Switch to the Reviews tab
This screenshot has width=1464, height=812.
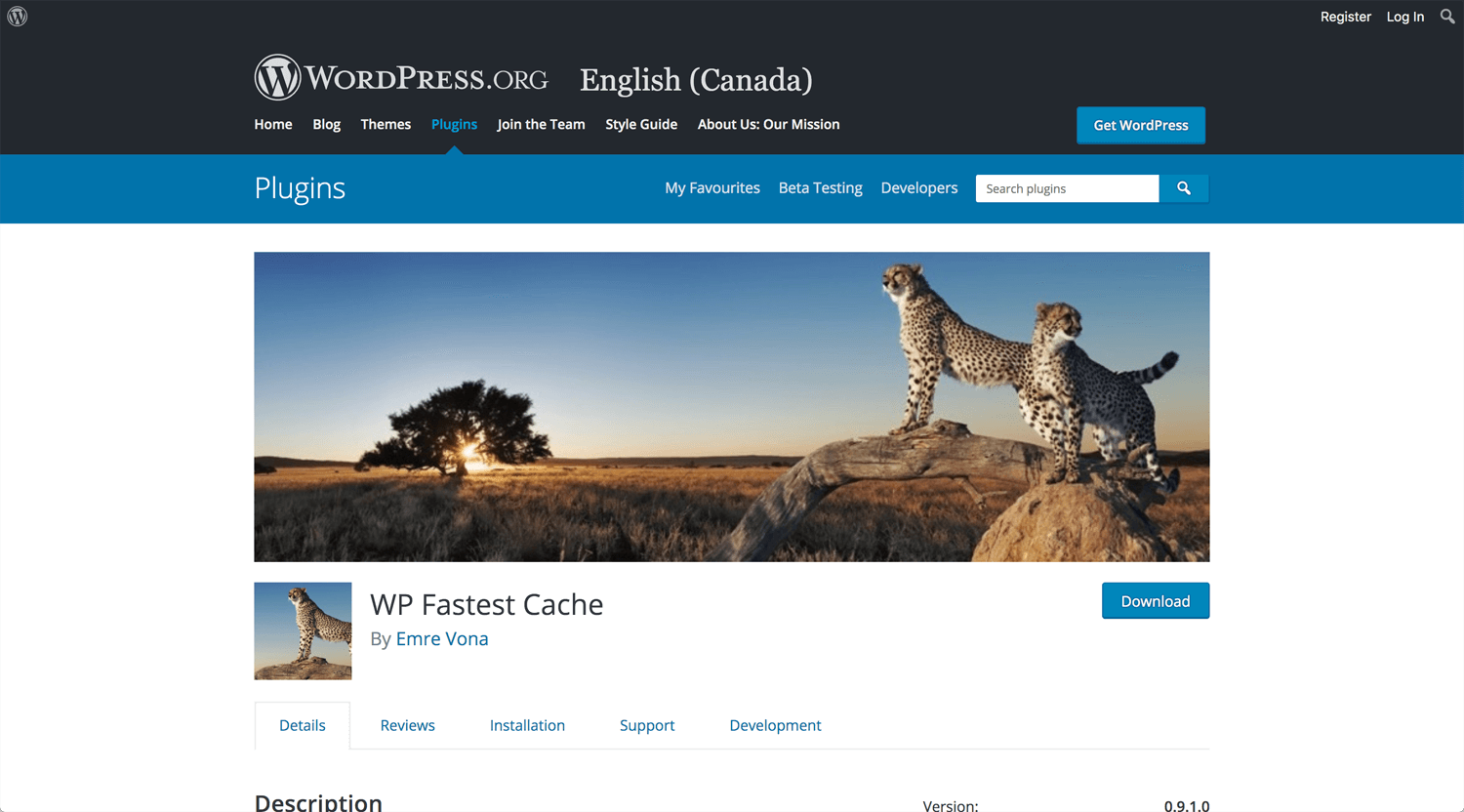[408, 725]
